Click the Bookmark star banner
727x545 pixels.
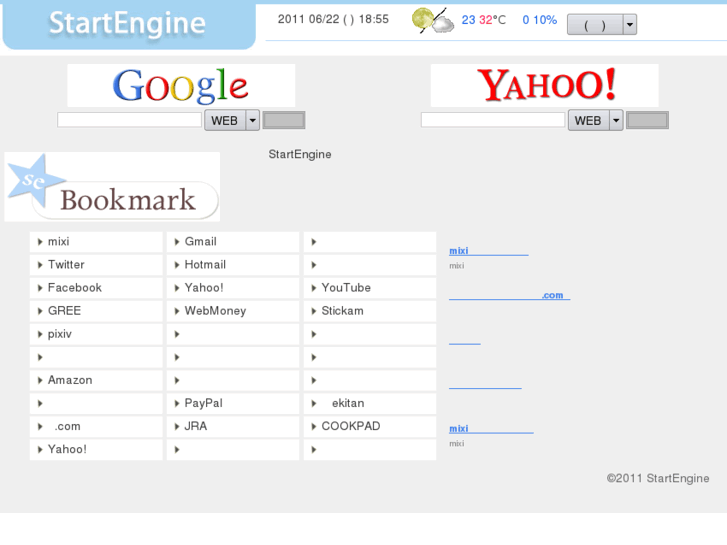click(112, 187)
